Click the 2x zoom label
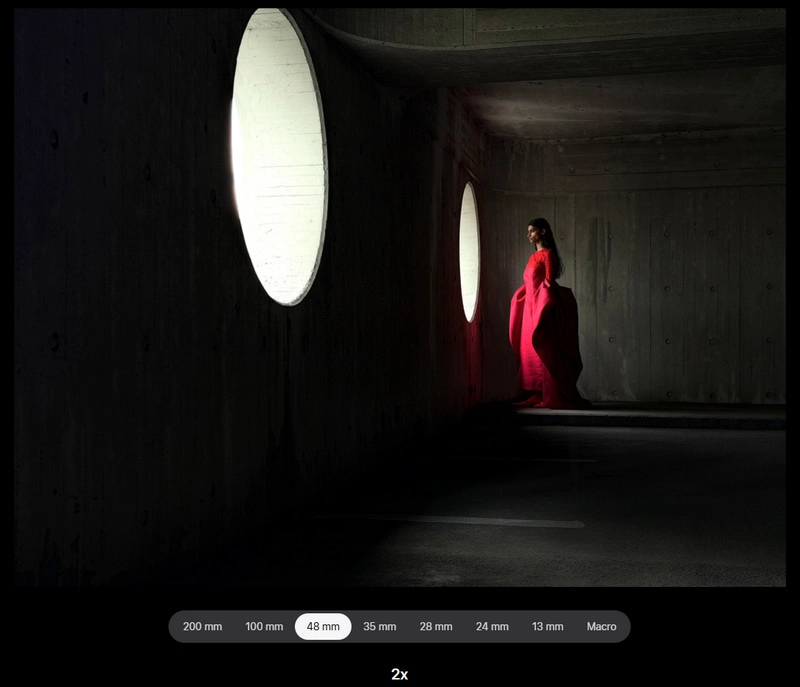The height and width of the screenshot is (687, 800). [399, 675]
